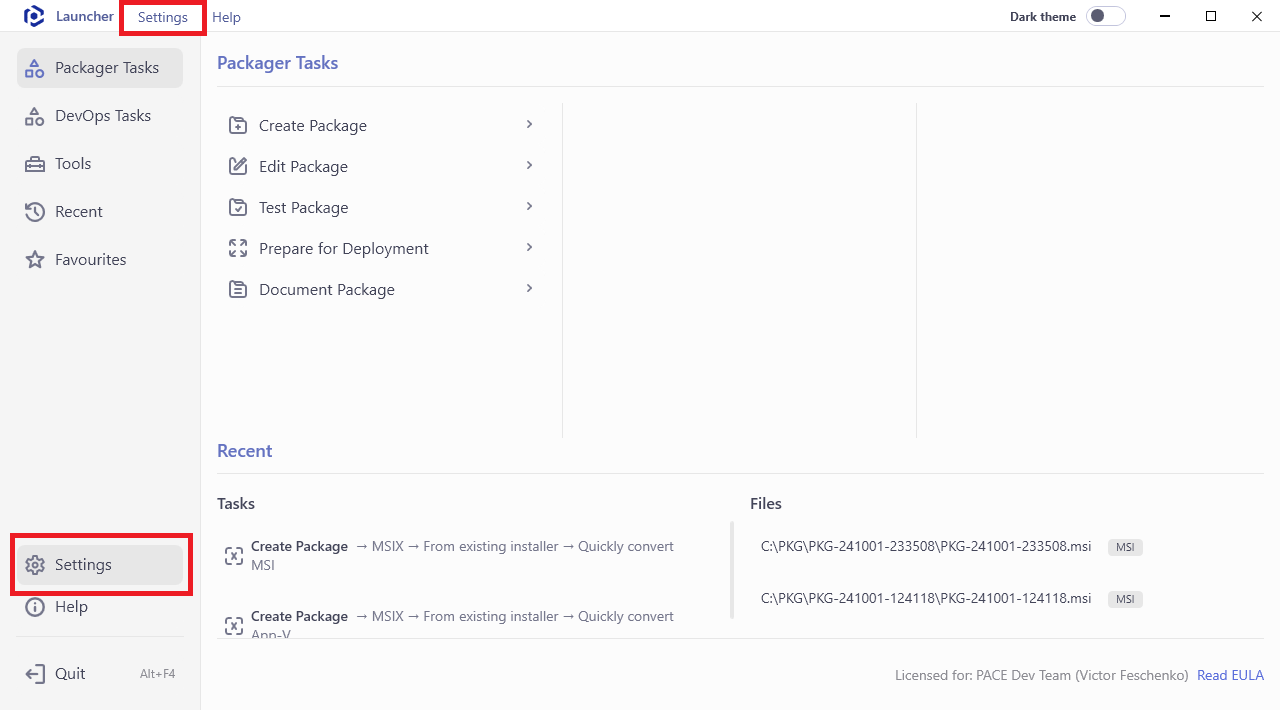Click the Favourites star icon
Image resolution: width=1280 pixels, height=710 pixels.
(35, 260)
